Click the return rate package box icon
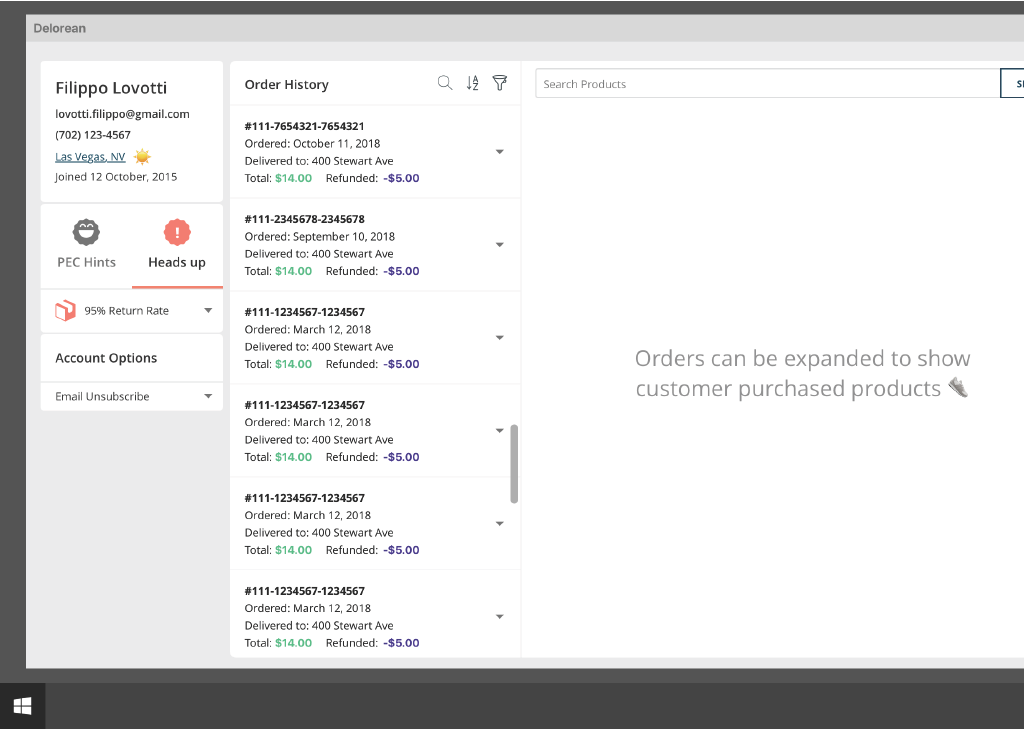The height and width of the screenshot is (729, 1024). click(x=65, y=311)
